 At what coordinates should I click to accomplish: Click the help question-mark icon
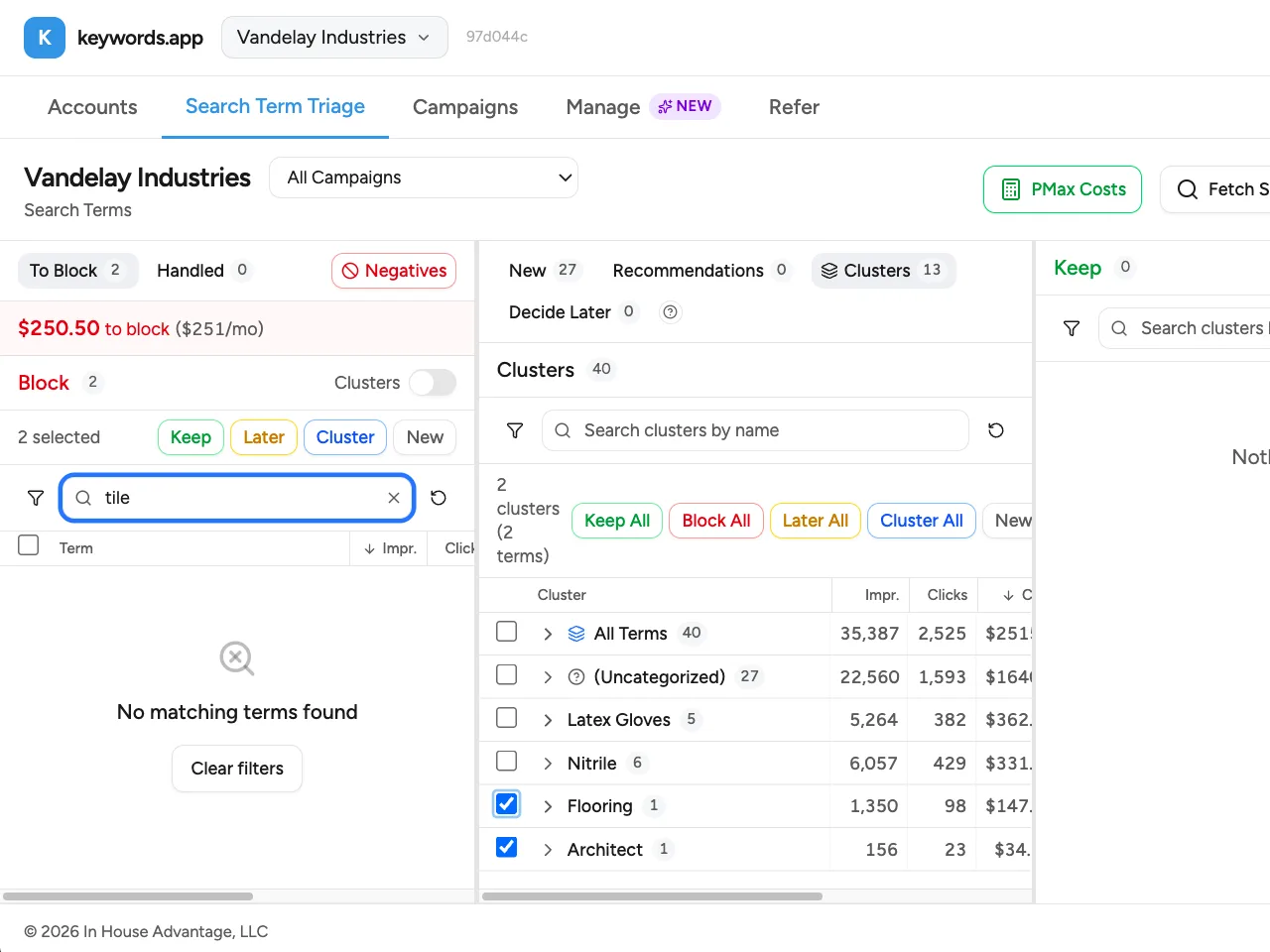pos(671,312)
